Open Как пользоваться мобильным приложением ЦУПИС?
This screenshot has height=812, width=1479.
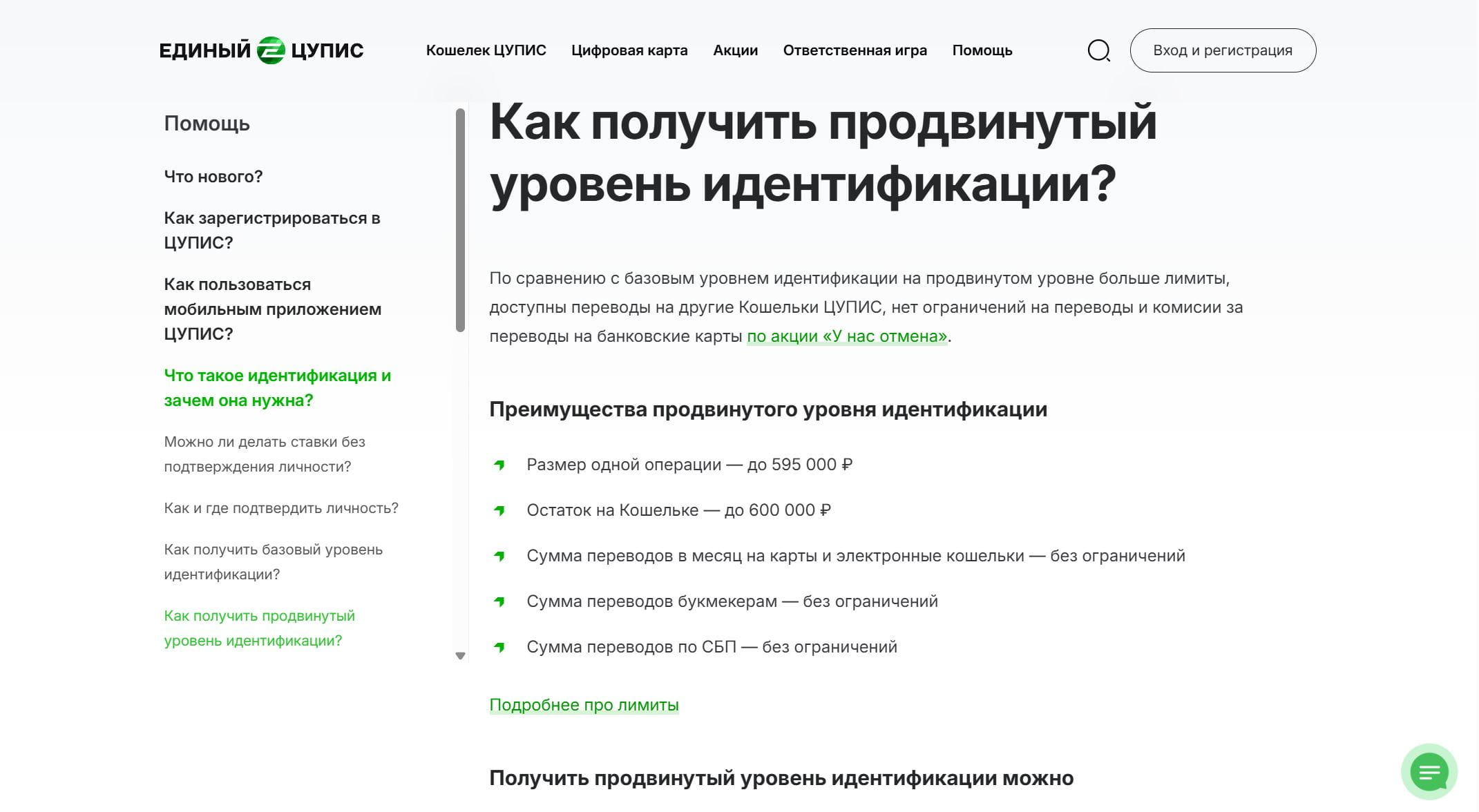click(x=272, y=309)
